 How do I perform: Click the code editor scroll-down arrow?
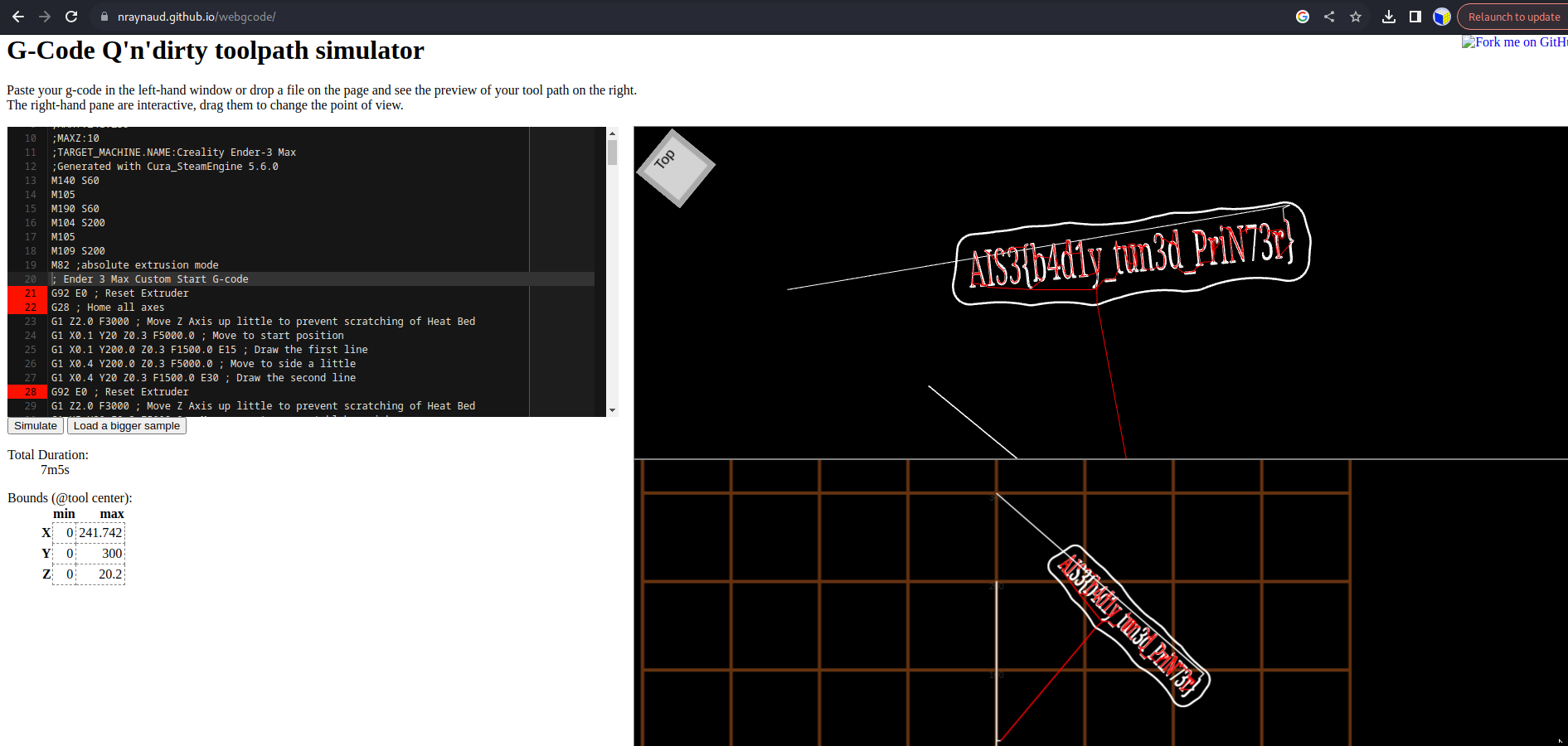click(x=612, y=410)
